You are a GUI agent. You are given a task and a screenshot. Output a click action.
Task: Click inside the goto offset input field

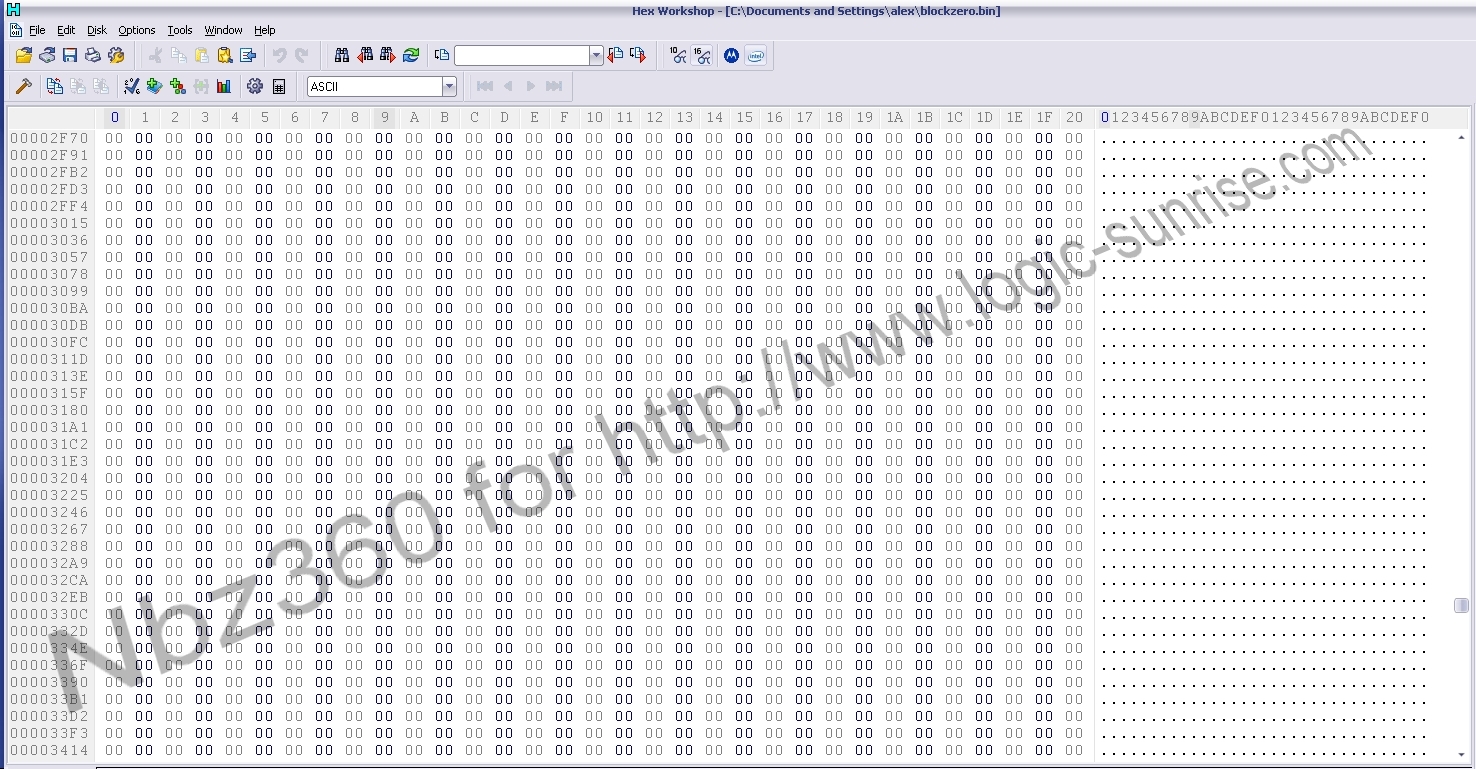(x=522, y=55)
